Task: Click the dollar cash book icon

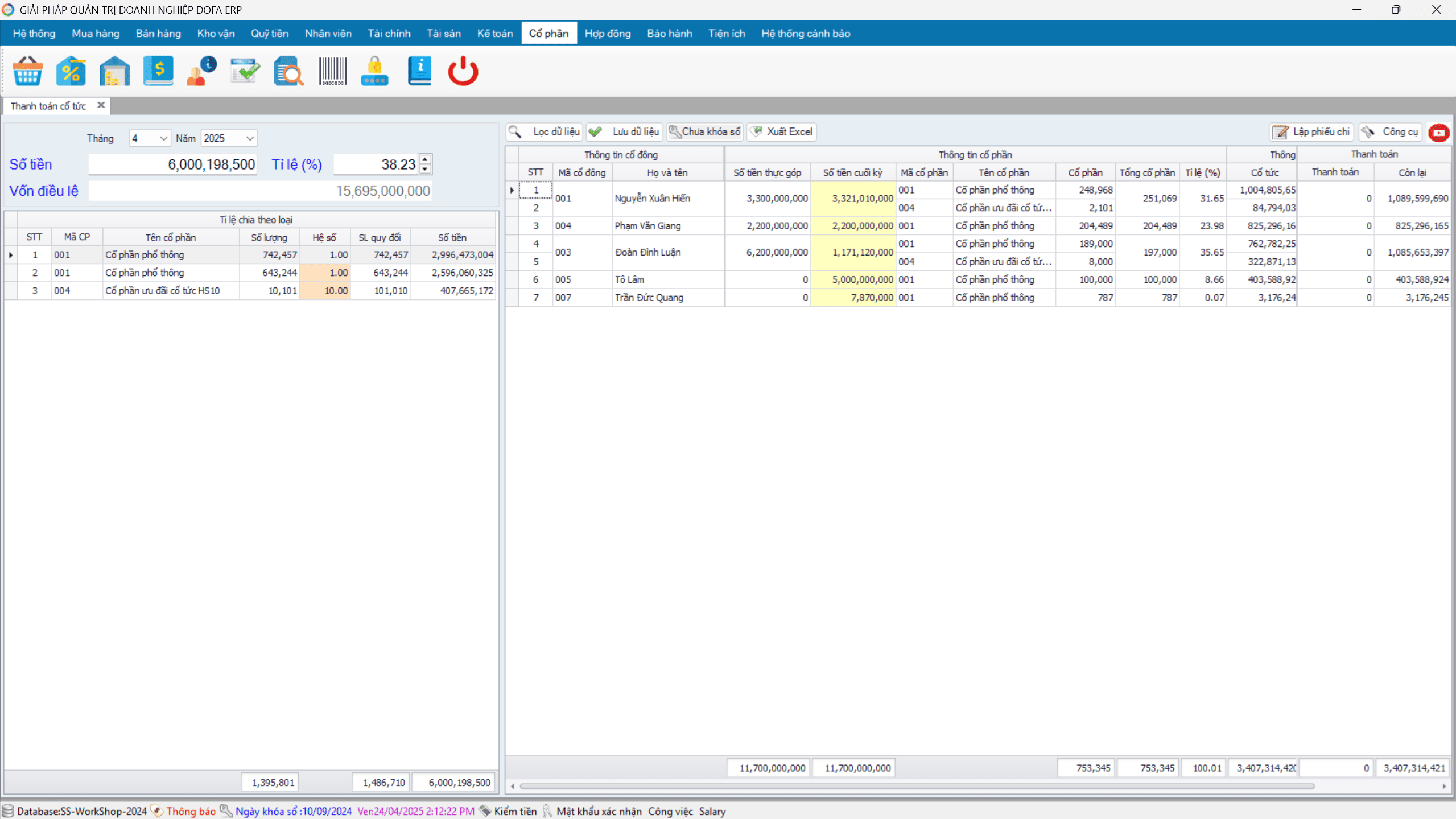Action: [x=158, y=71]
